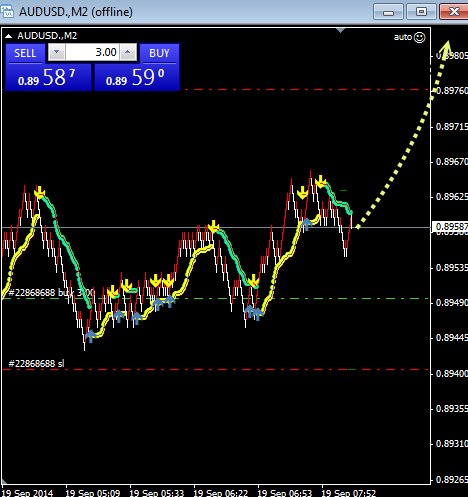Decrease lot volume with down arrow
This screenshot has width=468, height=497.
(57, 52)
